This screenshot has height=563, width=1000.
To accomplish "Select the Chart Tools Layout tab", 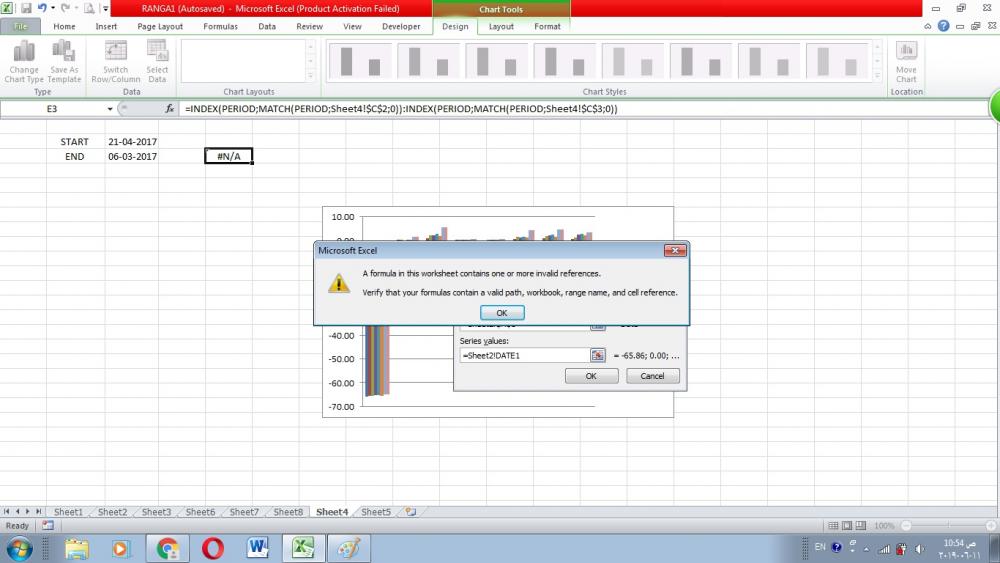I will pos(501,26).
